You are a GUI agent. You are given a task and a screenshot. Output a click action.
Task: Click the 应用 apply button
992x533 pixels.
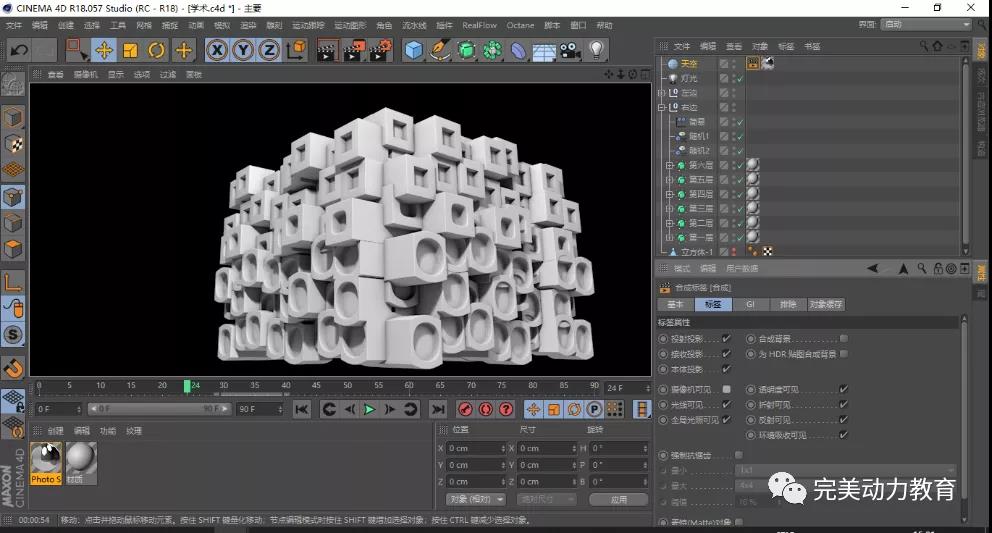[618, 499]
